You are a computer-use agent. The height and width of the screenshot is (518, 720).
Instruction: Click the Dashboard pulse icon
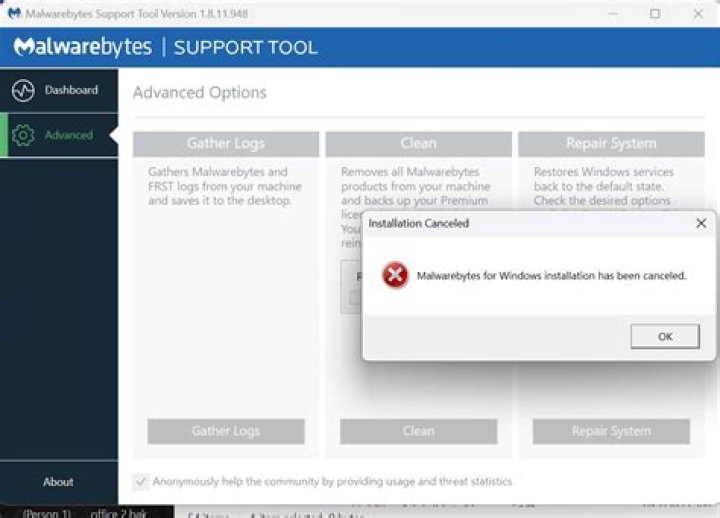click(23, 90)
